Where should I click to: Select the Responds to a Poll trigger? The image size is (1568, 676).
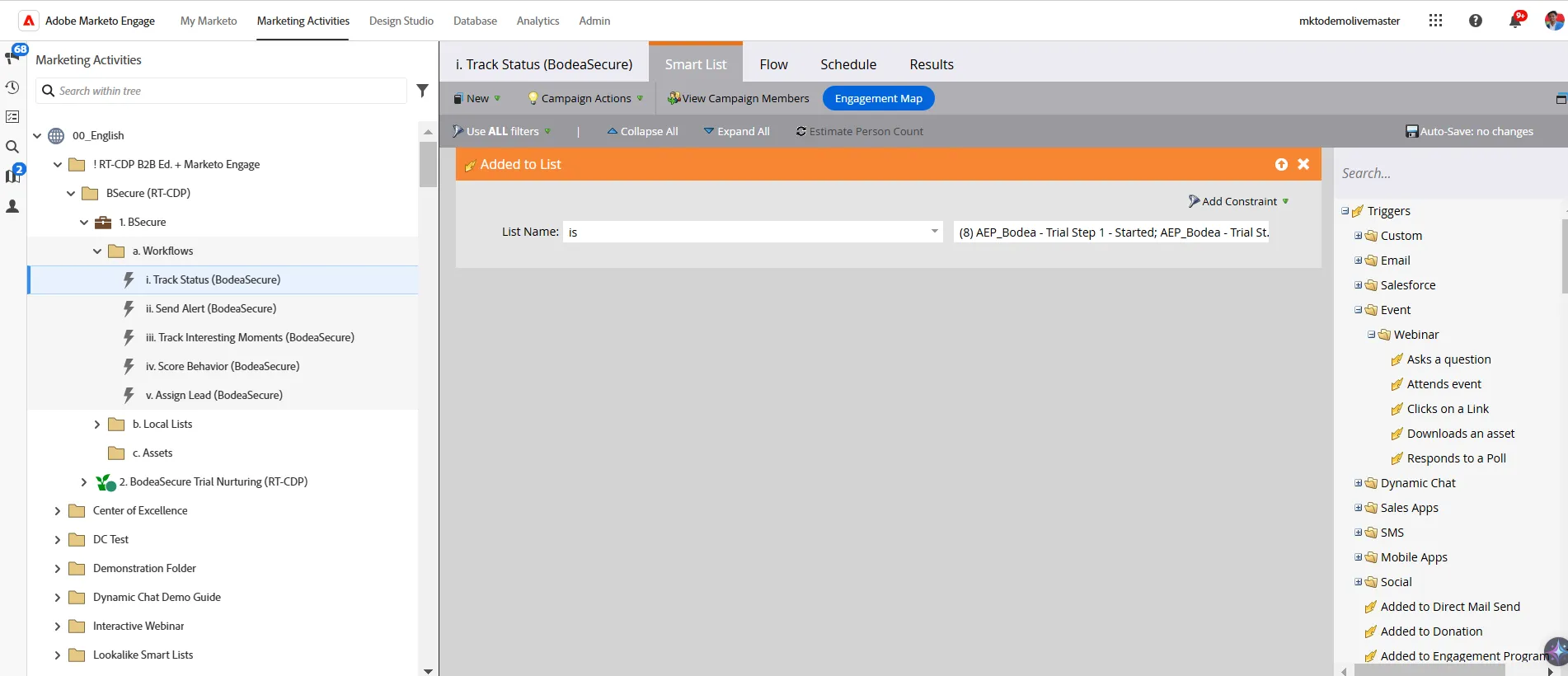1457,458
